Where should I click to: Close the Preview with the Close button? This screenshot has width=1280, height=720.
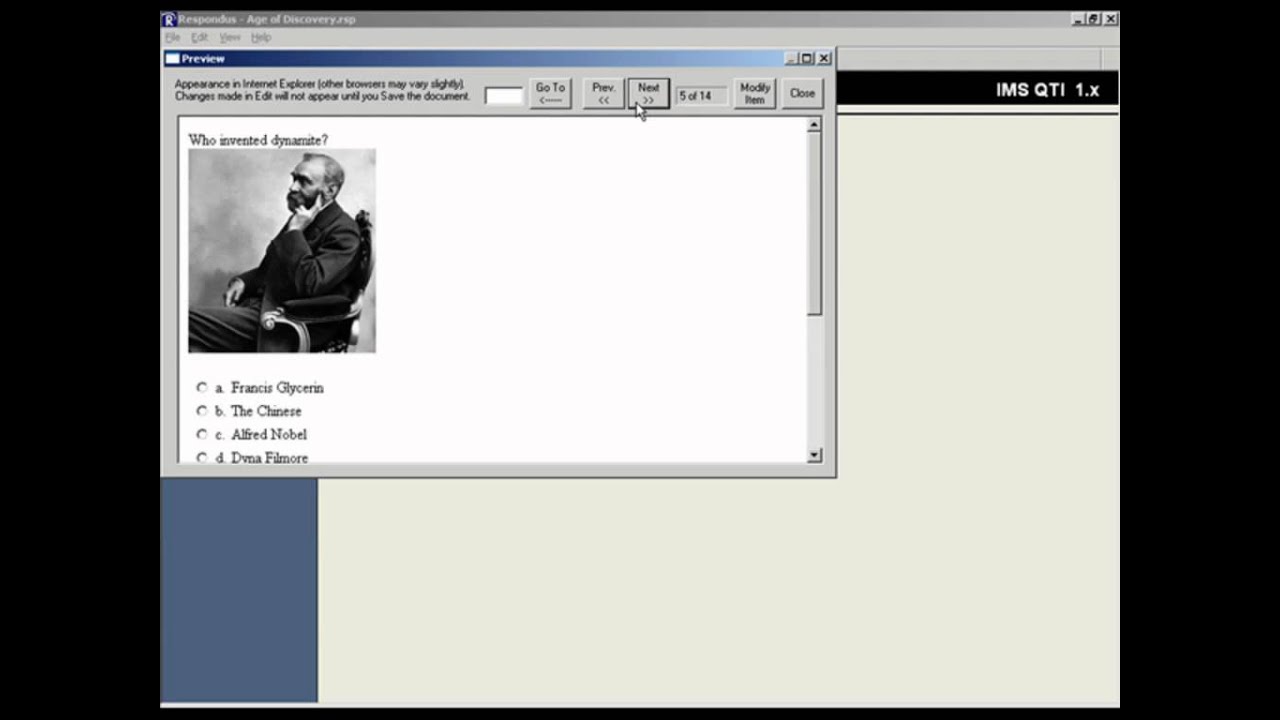click(802, 94)
